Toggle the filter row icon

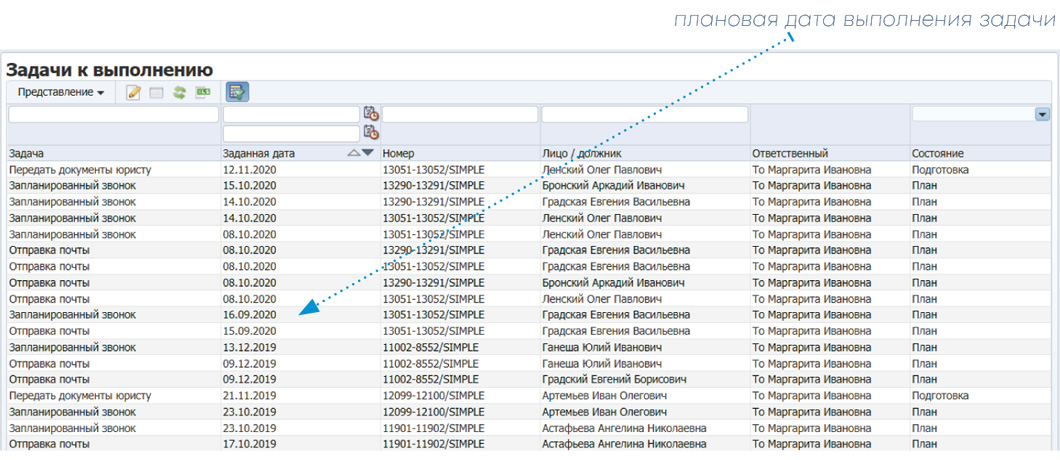click(237, 93)
